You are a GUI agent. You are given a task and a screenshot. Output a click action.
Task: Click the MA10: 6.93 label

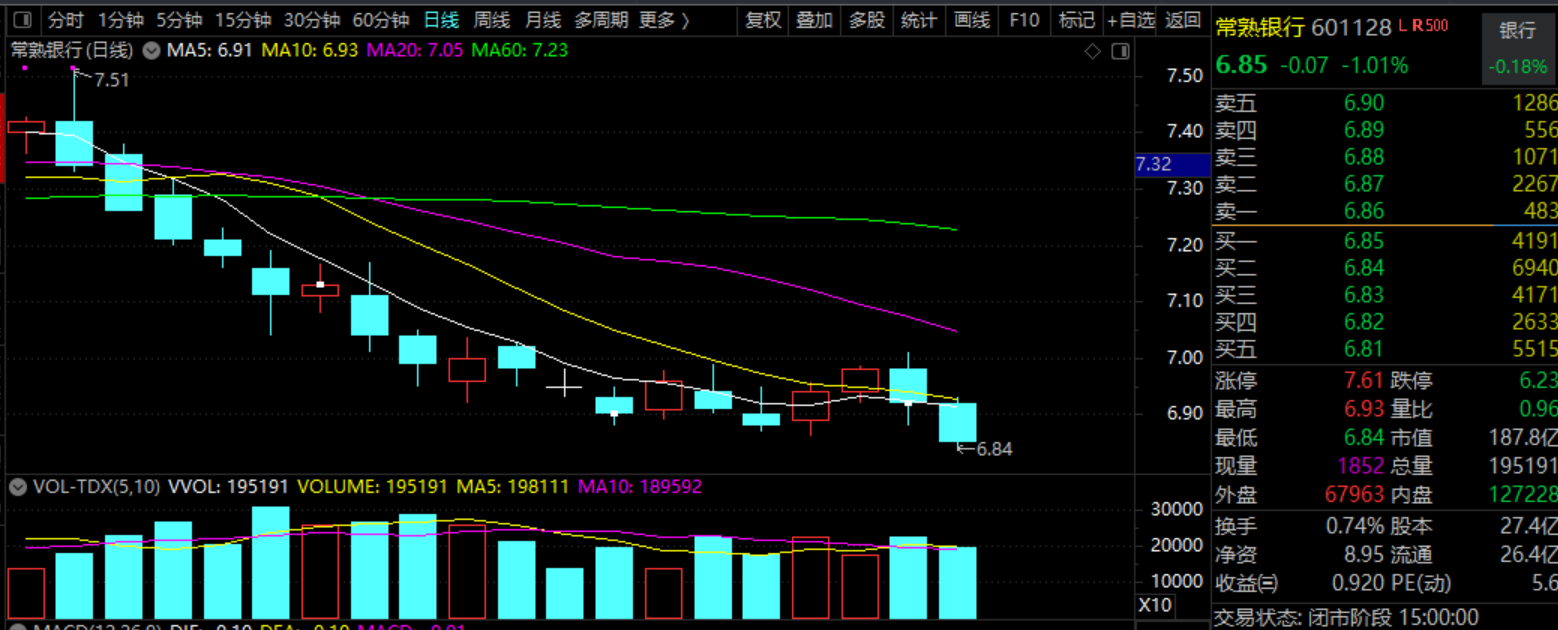point(309,50)
